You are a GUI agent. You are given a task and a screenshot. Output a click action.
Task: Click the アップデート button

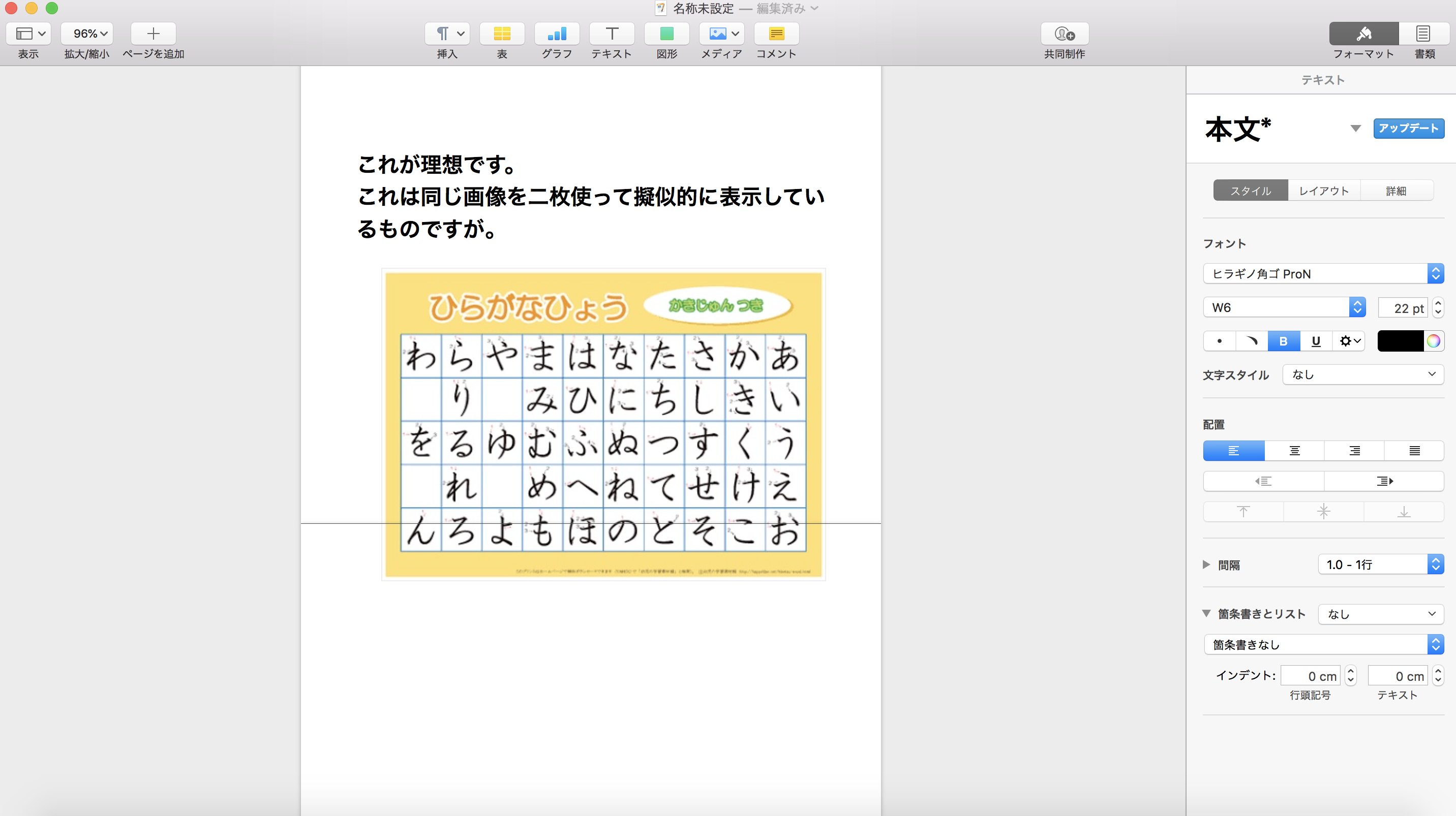1408,128
